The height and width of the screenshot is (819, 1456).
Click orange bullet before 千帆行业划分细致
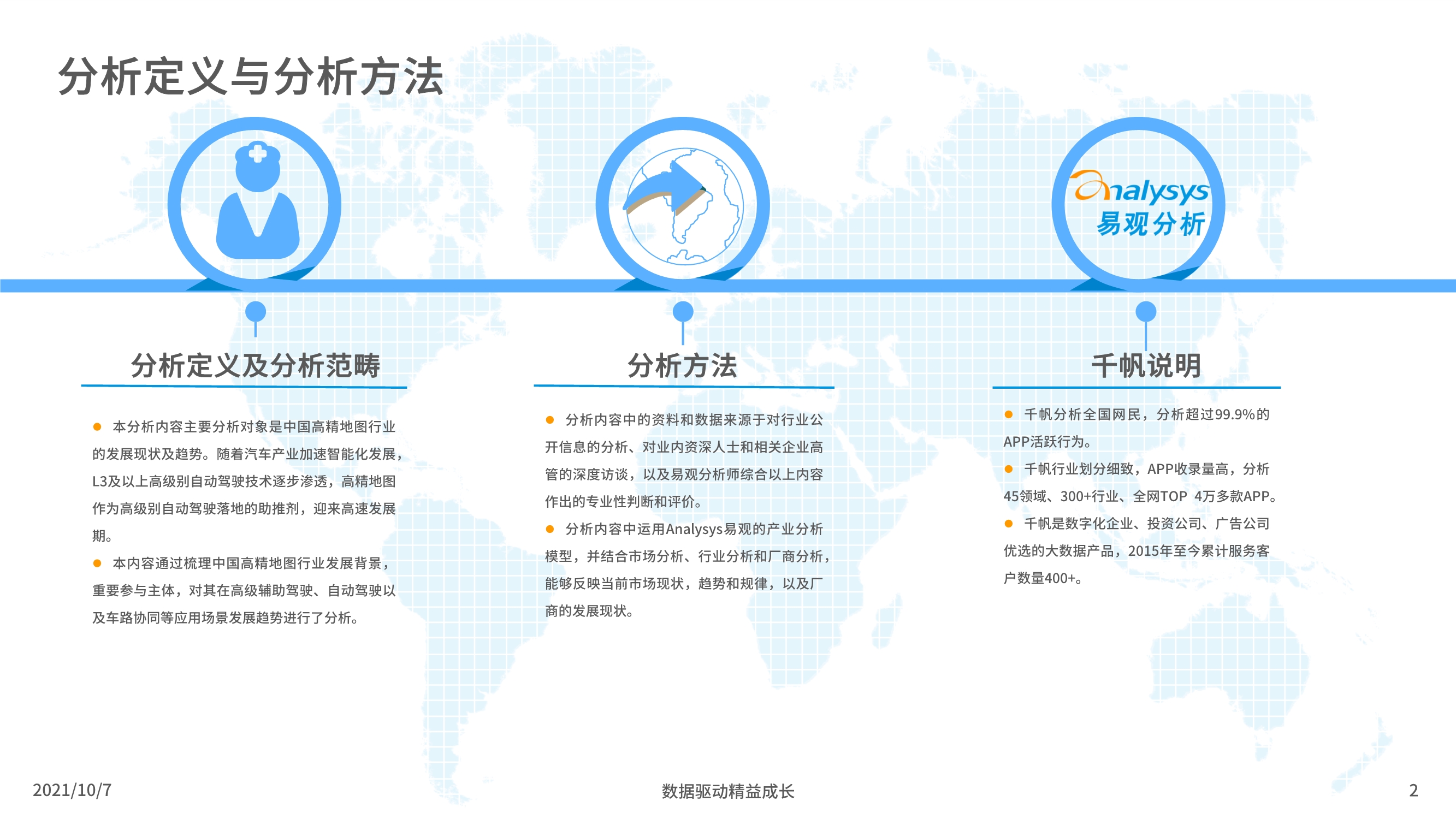click(x=1008, y=468)
